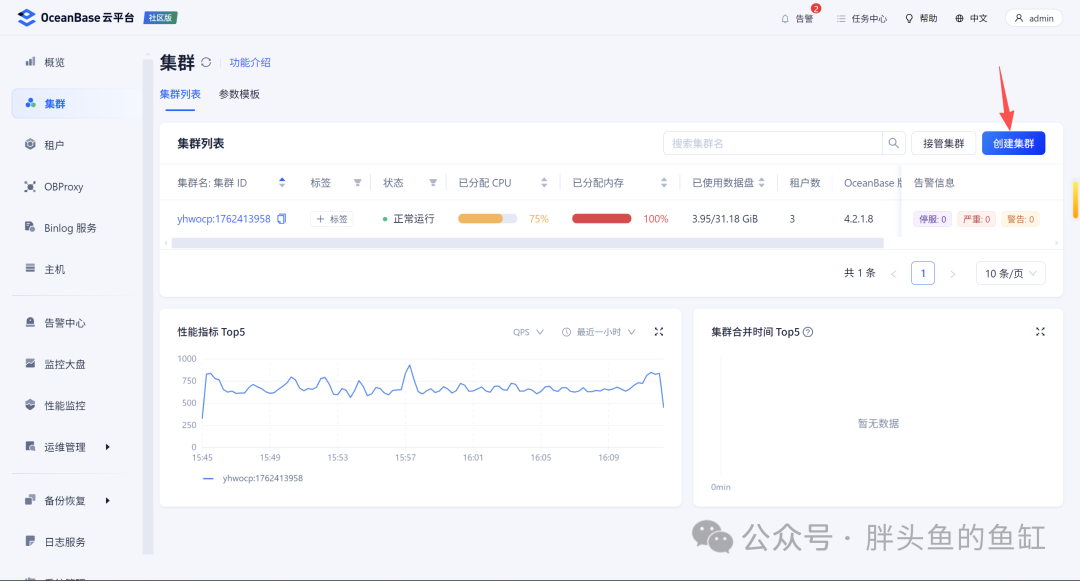1080x581 pixels.
Task: Click the search magnifier icon
Action: (x=893, y=143)
